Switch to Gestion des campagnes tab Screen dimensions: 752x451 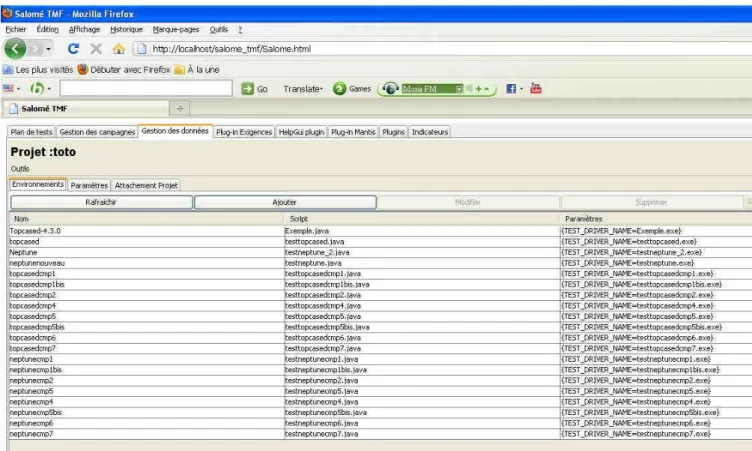tap(97, 132)
